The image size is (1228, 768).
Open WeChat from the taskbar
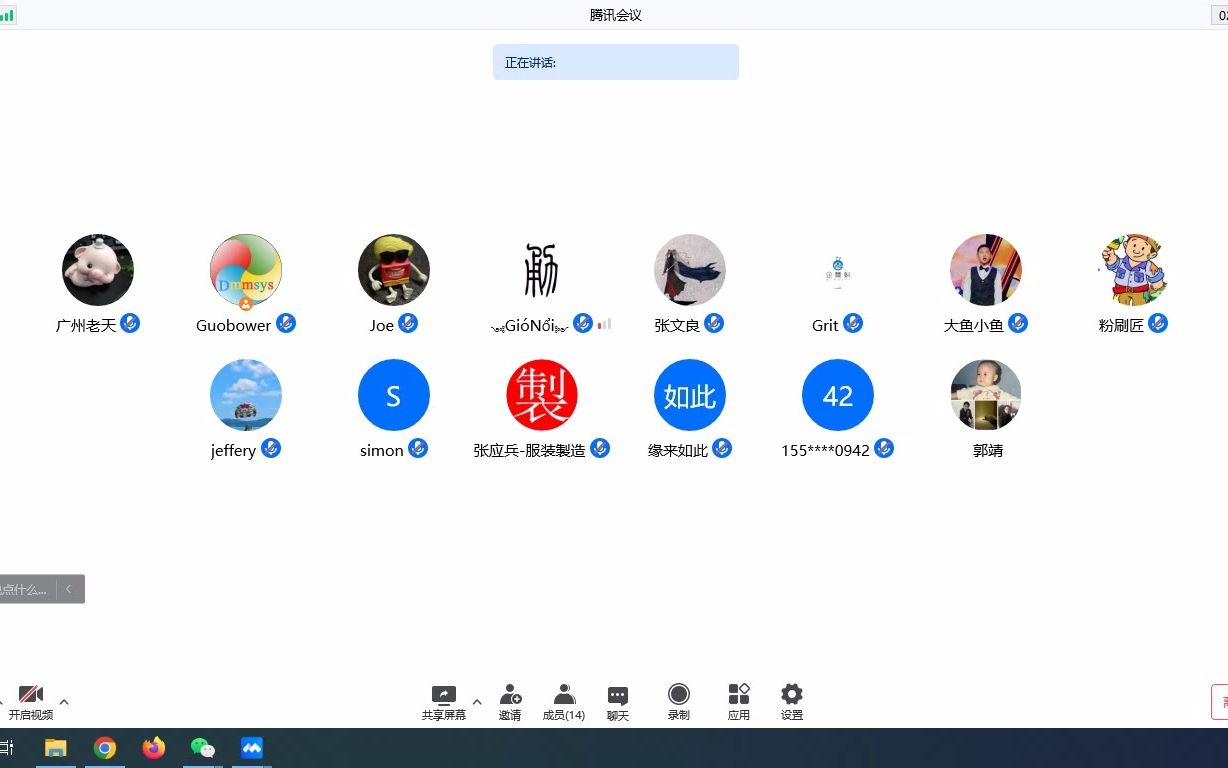(202, 747)
